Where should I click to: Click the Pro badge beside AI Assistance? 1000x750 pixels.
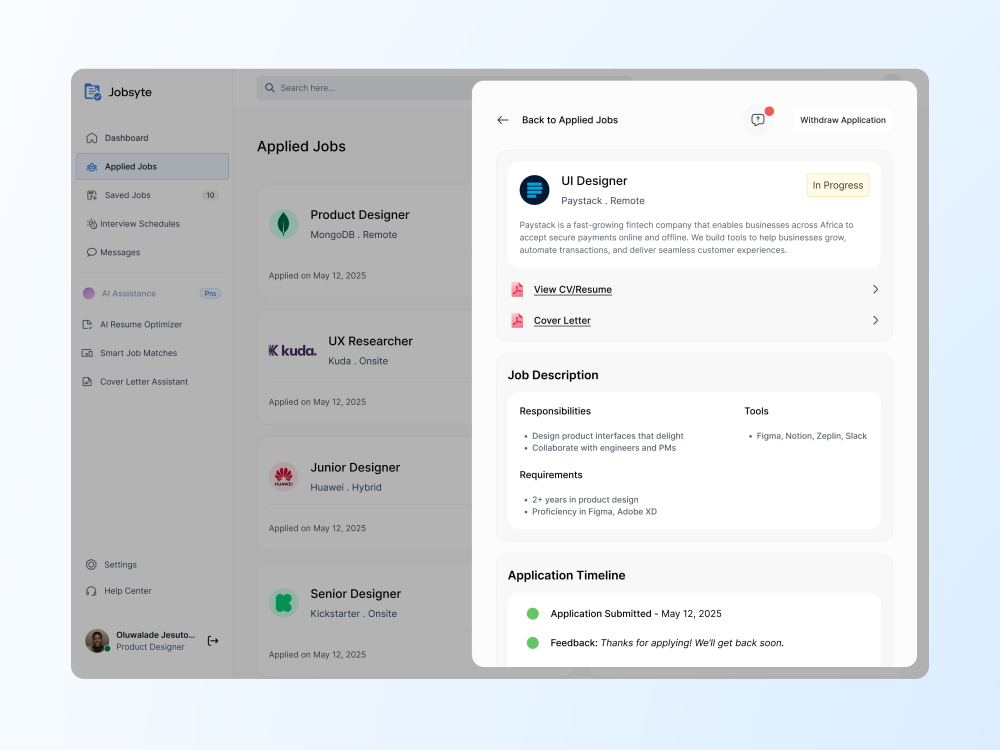click(210, 293)
